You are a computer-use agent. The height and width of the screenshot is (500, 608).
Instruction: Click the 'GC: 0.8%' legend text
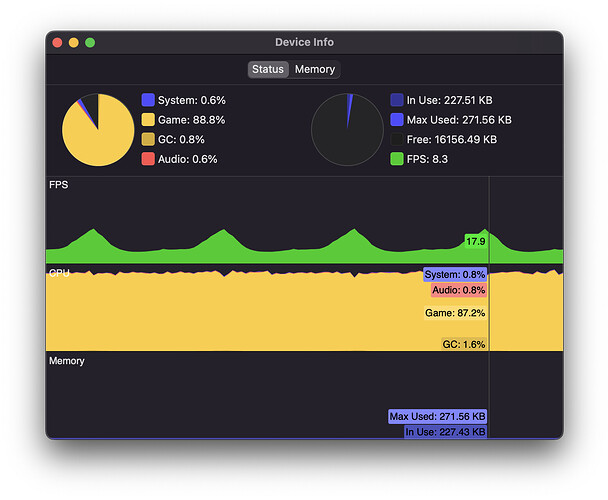[x=181, y=140]
